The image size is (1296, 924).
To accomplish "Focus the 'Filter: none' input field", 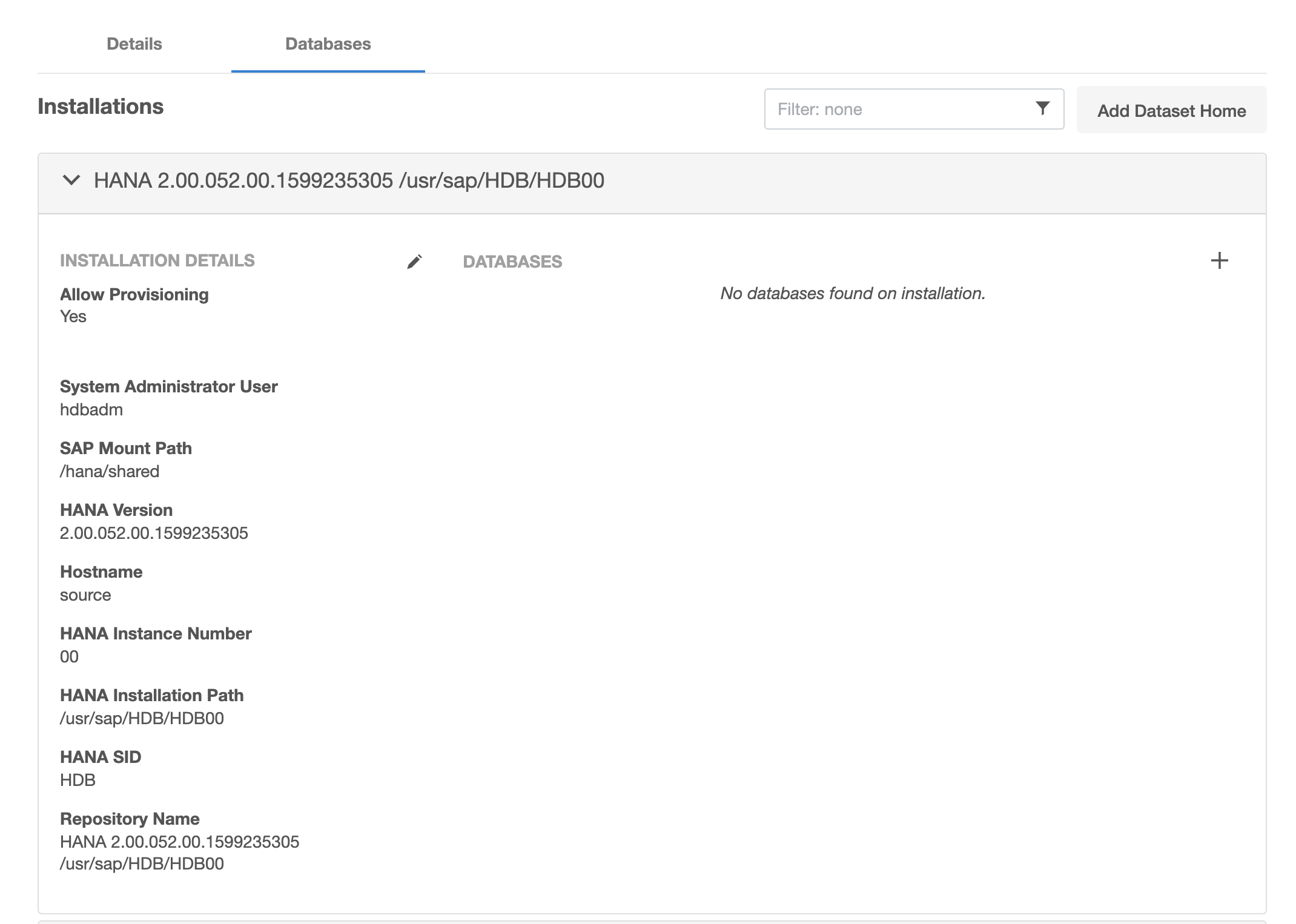I will click(896, 110).
